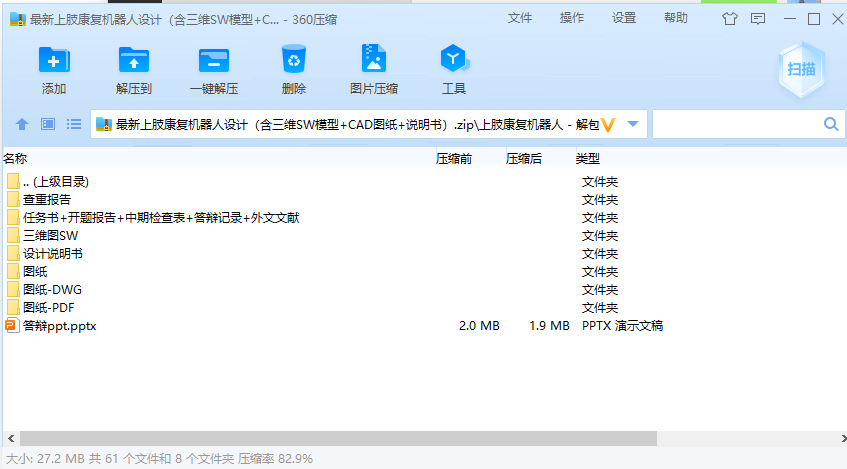
Task: Select the .. (上级目录) entry
Action: (56, 182)
